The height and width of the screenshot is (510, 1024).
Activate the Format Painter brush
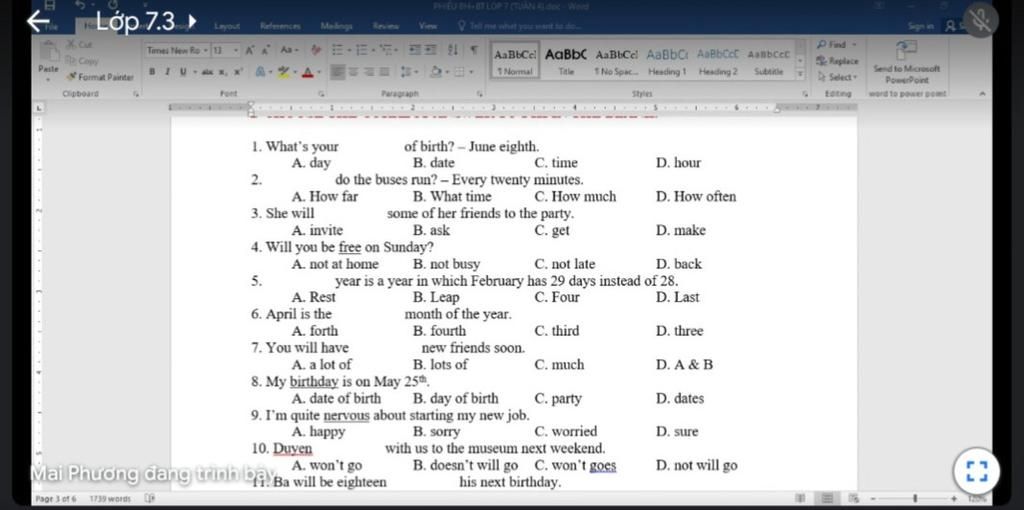pos(71,76)
